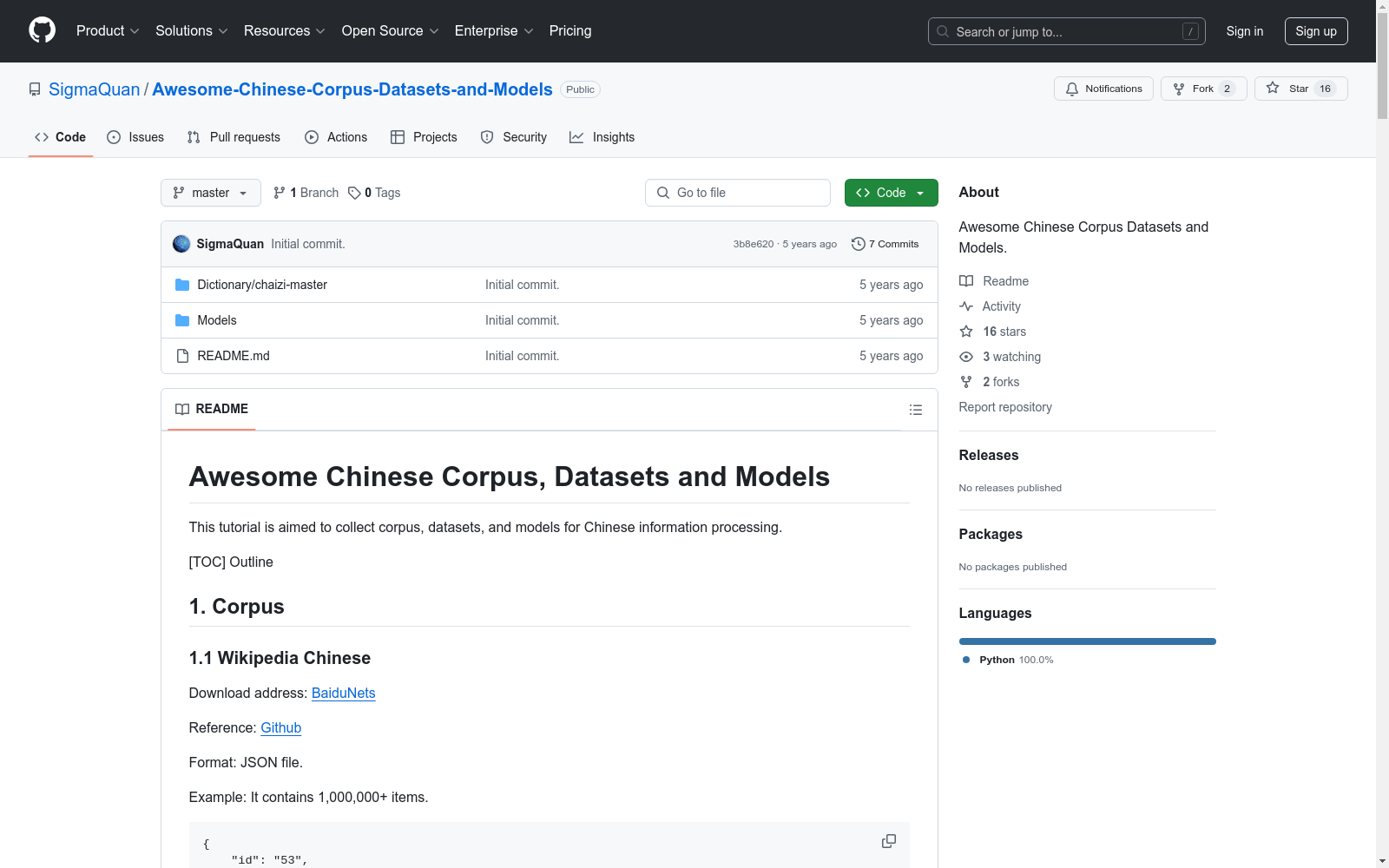Copy the JSON code block
The height and width of the screenshot is (868, 1389).
pyautogui.click(x=889, y=841)
